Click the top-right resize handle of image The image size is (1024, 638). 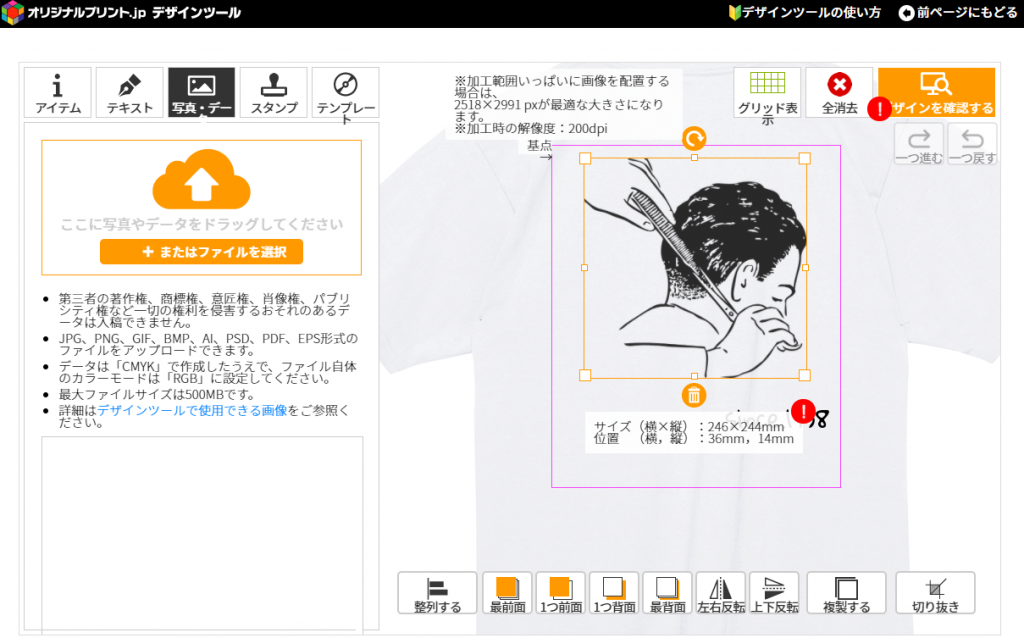click(x=805, y=158)
